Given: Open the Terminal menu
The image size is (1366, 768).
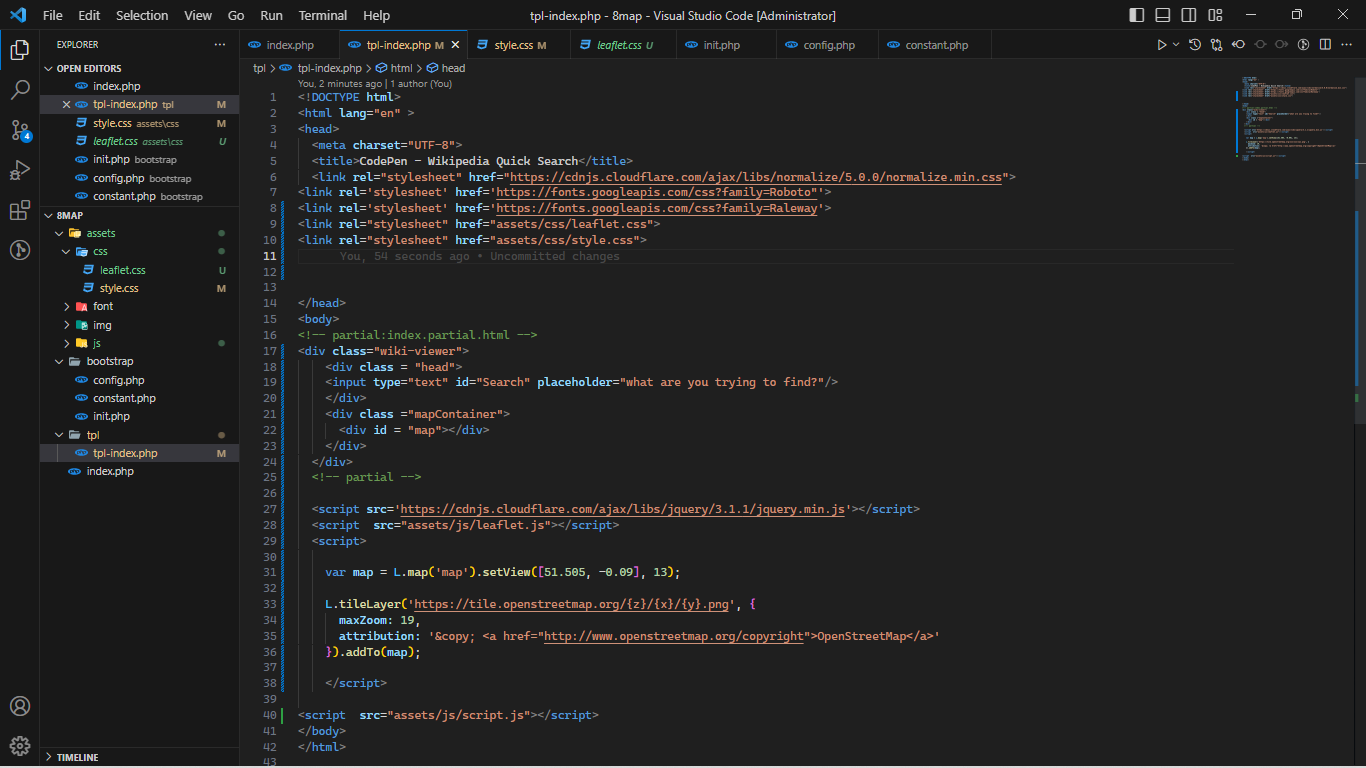Looking at the screenshot, I should coord(323,15).
